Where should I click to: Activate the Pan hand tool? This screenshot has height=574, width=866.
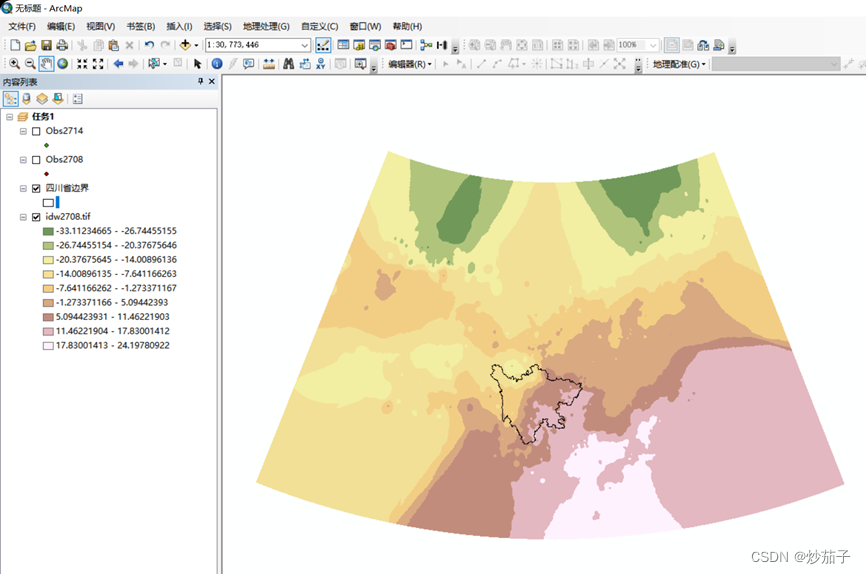[x=46, y=64]
